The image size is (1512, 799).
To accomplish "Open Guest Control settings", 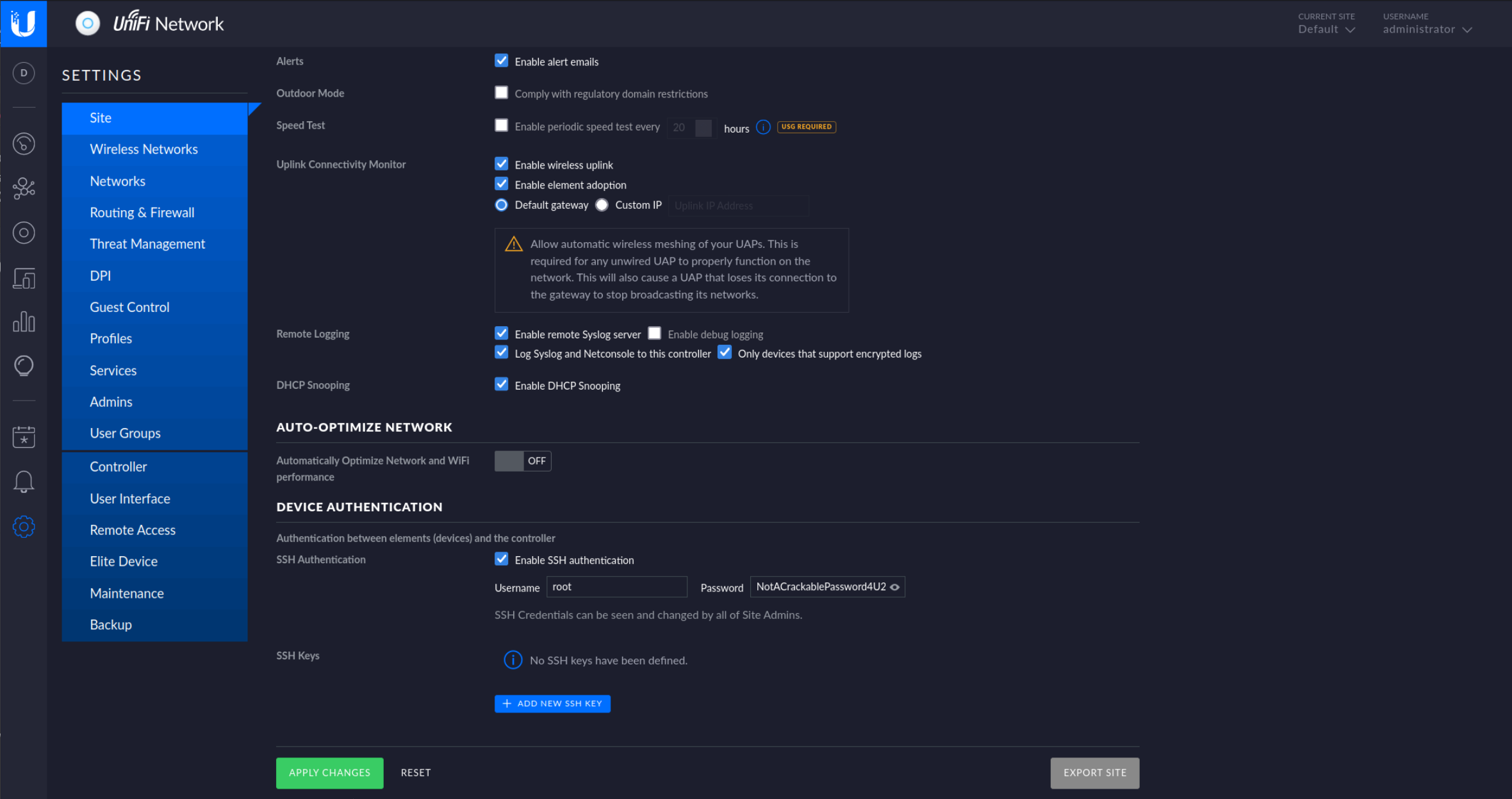I will [x=154, y=307].
